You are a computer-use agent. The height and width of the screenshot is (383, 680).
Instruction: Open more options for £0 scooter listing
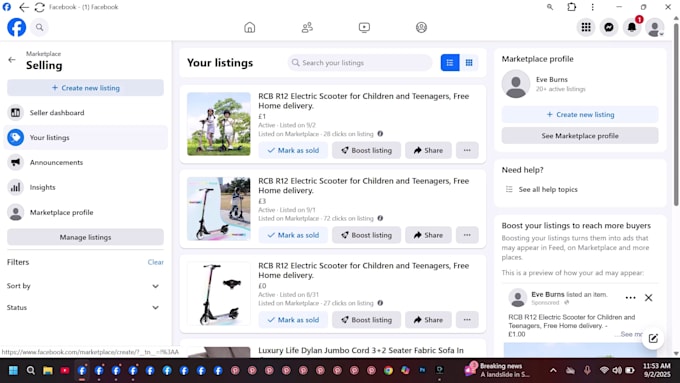(467, 320)
